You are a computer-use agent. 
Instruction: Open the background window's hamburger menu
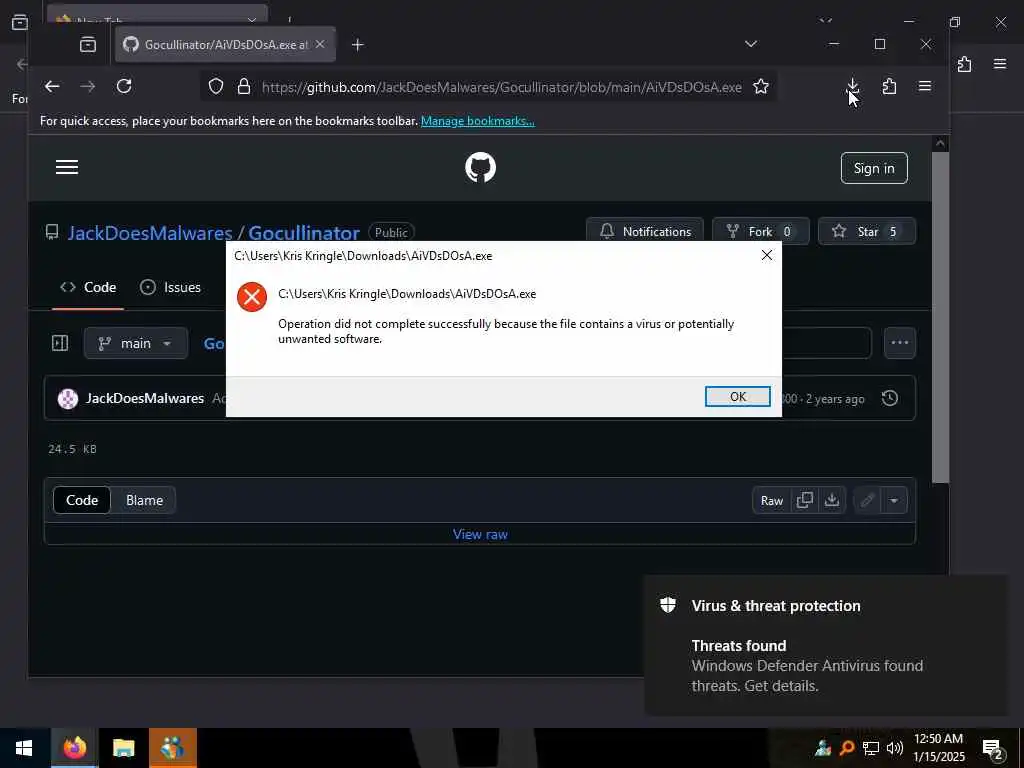[x=999, y=64]
